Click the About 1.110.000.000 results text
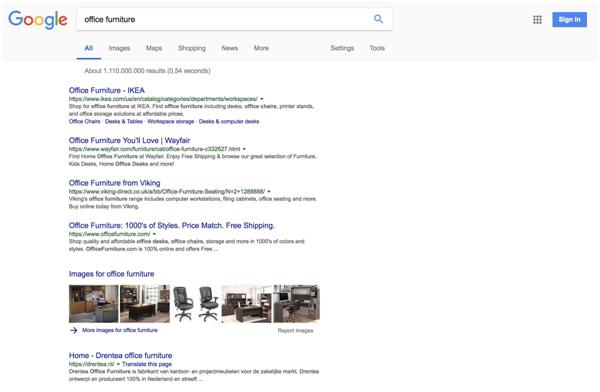This screenshot has height=392, width=600. point(147,71)
